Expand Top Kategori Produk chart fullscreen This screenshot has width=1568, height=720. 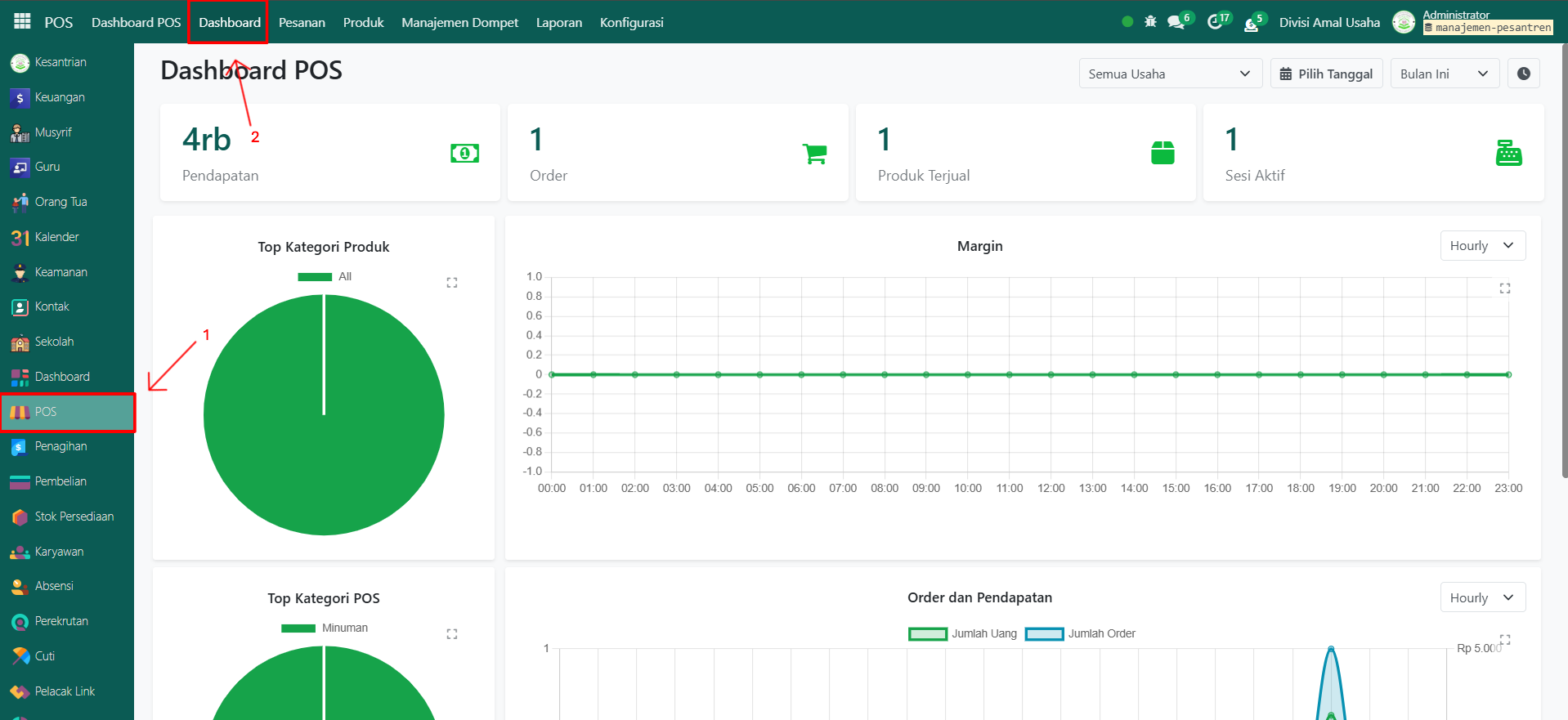point(451,283)
